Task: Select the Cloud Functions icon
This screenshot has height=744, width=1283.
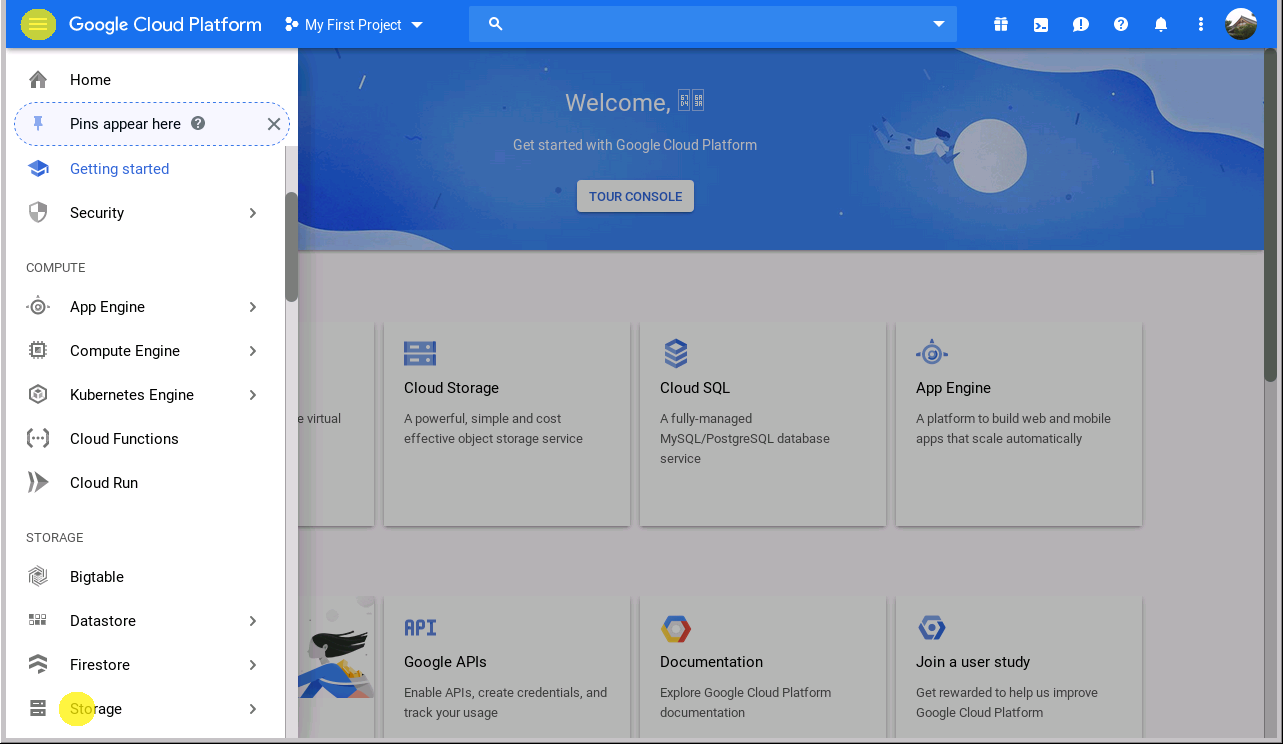Action: pyautogui.click(x=36, y=438)
